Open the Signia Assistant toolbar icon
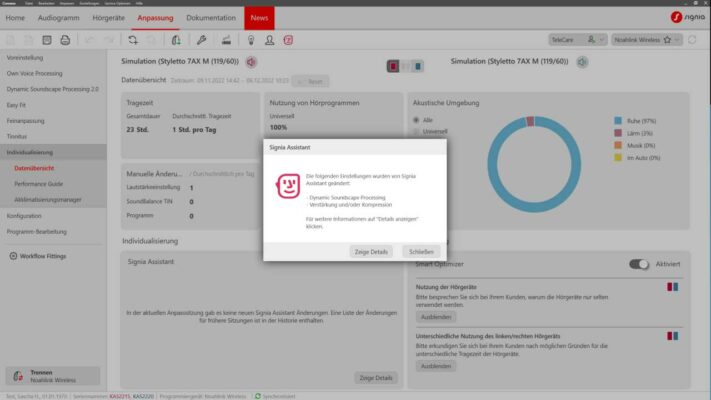 [x=288, y=40]
